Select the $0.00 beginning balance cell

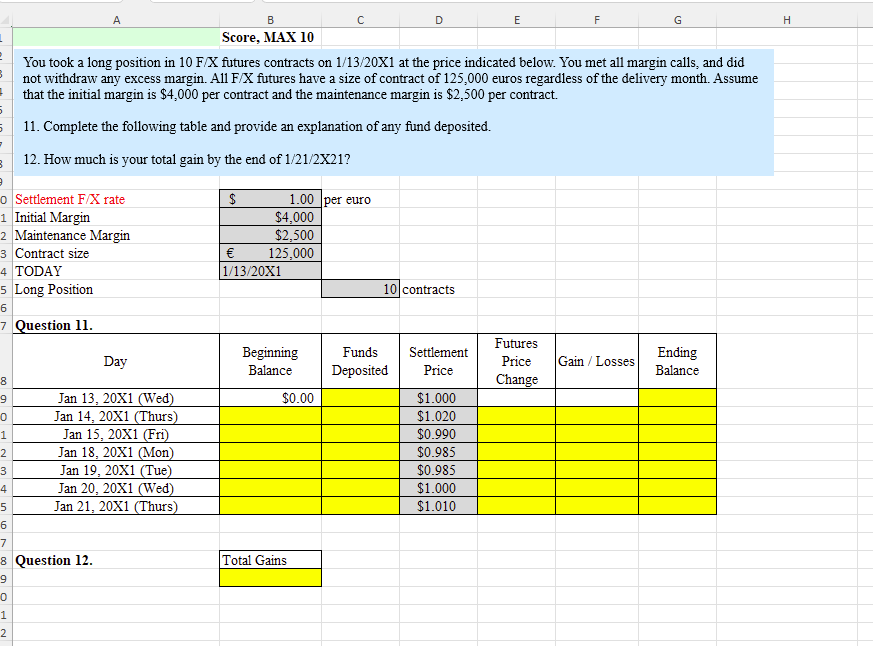(x=271, y=398)
